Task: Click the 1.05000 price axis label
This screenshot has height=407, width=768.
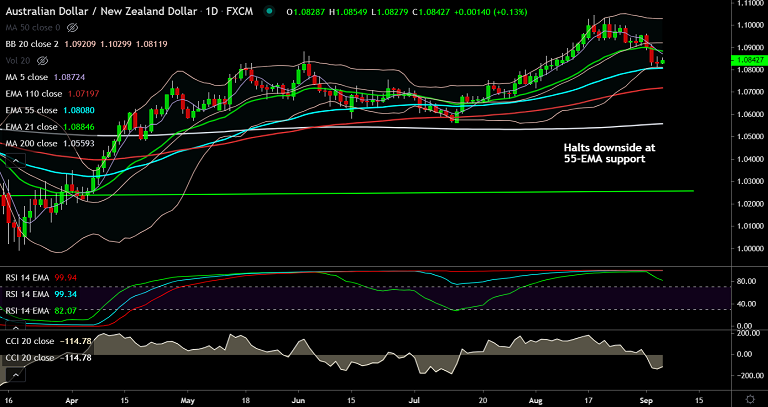Action: coord(751,137)
